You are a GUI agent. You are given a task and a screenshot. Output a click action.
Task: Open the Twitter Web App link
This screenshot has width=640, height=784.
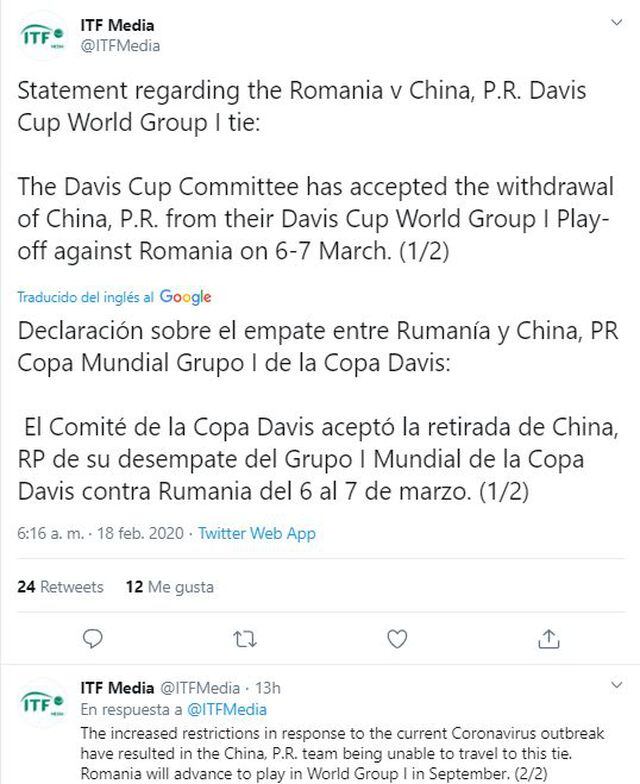click(x=257, y=533)
